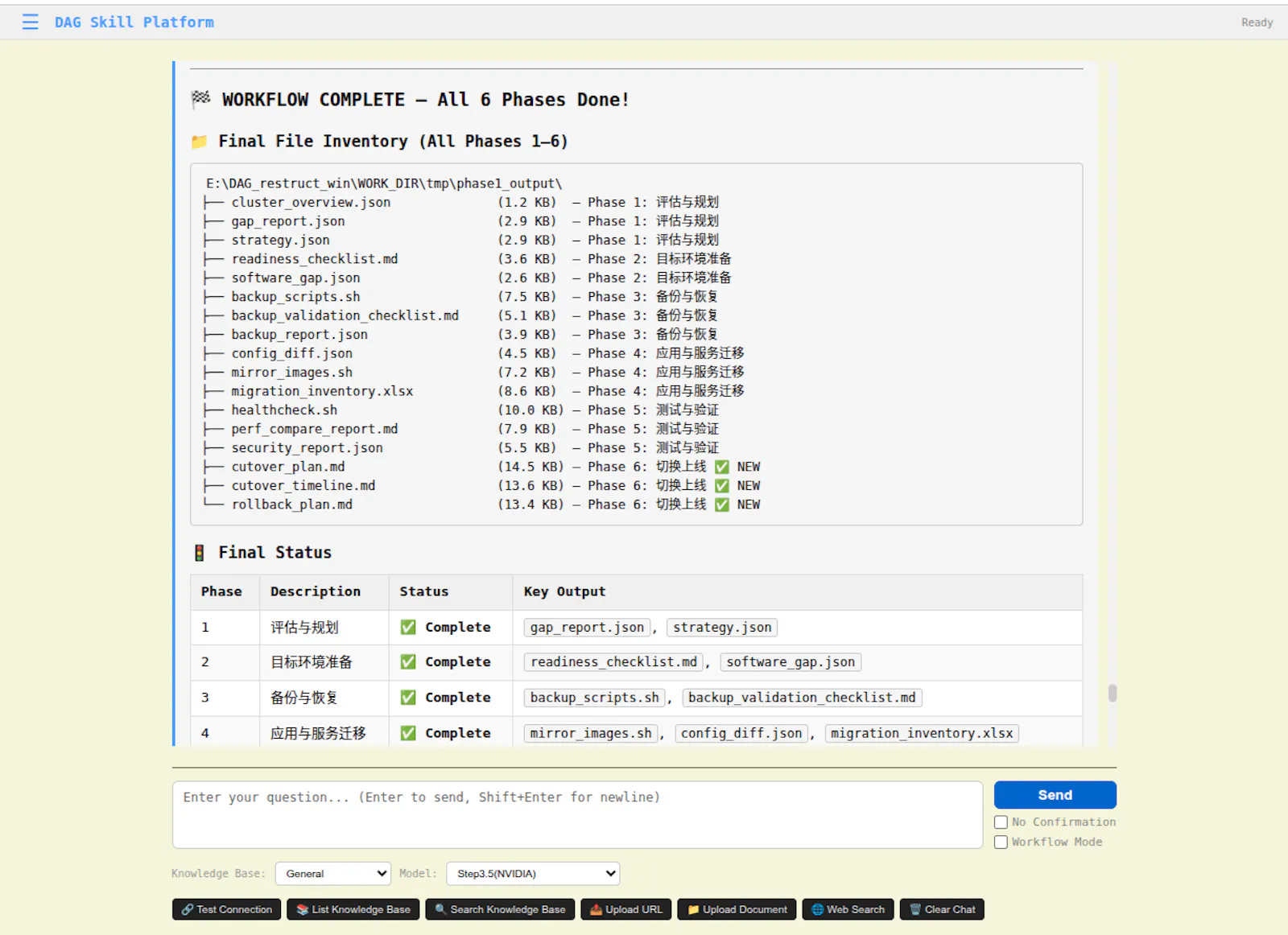The height and width of the screenshot is (935, 1288).
Task: Focus the question input text area
Action: tap(577, 814)
